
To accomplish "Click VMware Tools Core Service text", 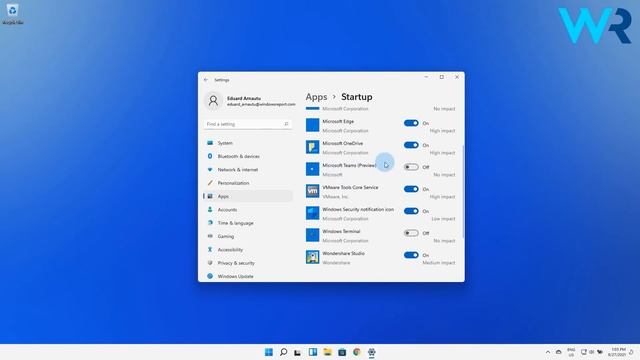I will click(x=350, y=187).
